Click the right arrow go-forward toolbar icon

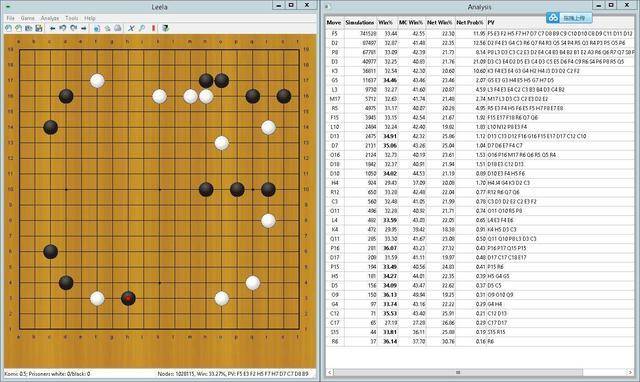(x=84, y=28)
